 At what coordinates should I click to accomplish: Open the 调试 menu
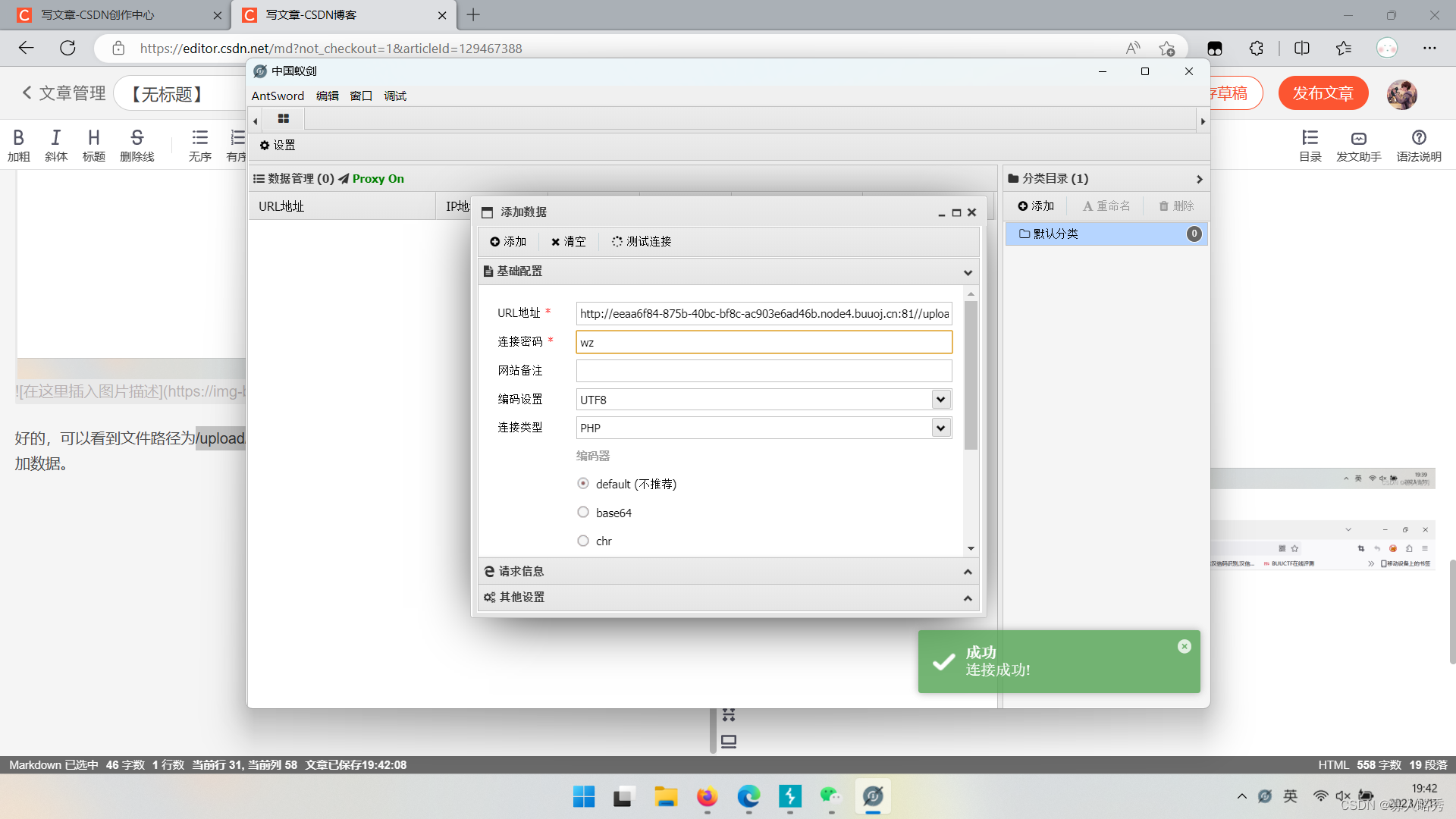tap(395, 96)
